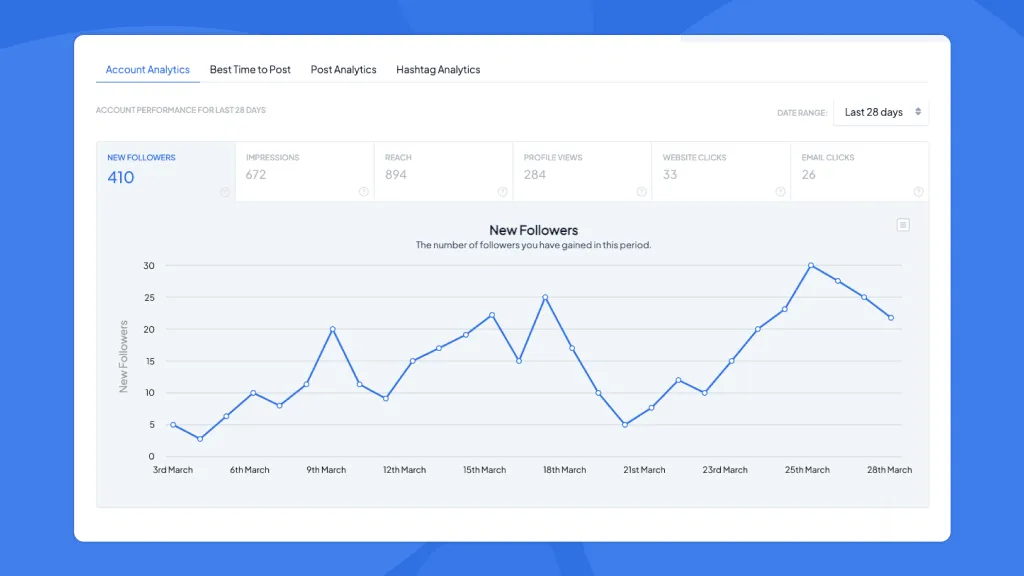
Task: Click the help icon in Email Clicks card
Action: (x=918, y=192)
